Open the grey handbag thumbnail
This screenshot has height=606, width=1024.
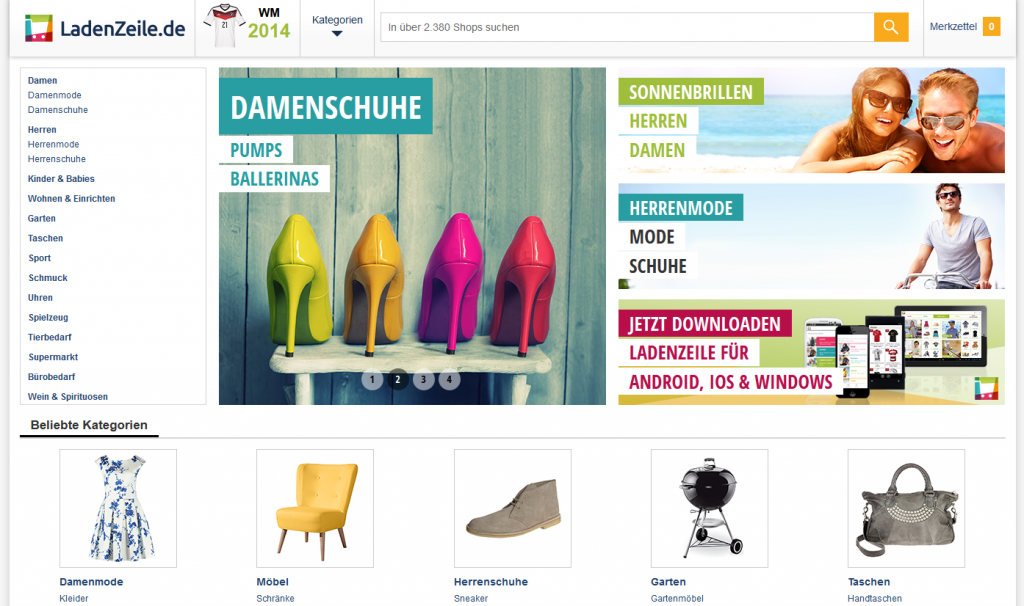click(906, 508)
